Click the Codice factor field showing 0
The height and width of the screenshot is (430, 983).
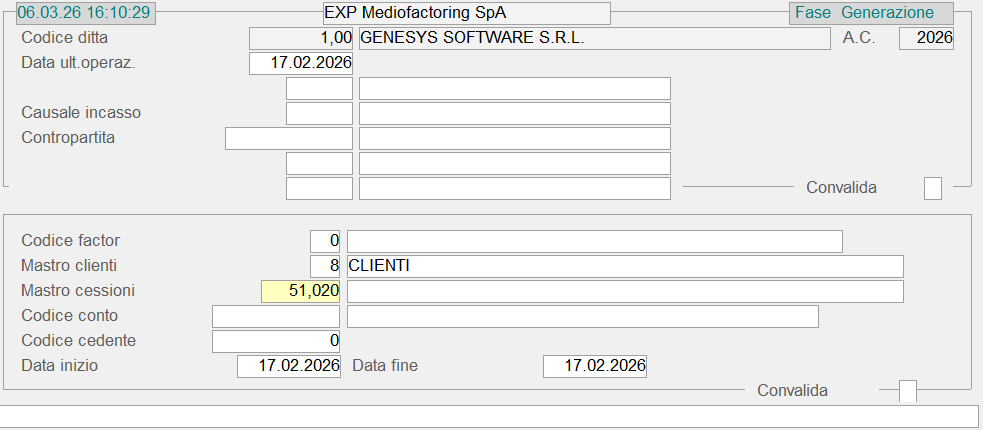point(325,241)
